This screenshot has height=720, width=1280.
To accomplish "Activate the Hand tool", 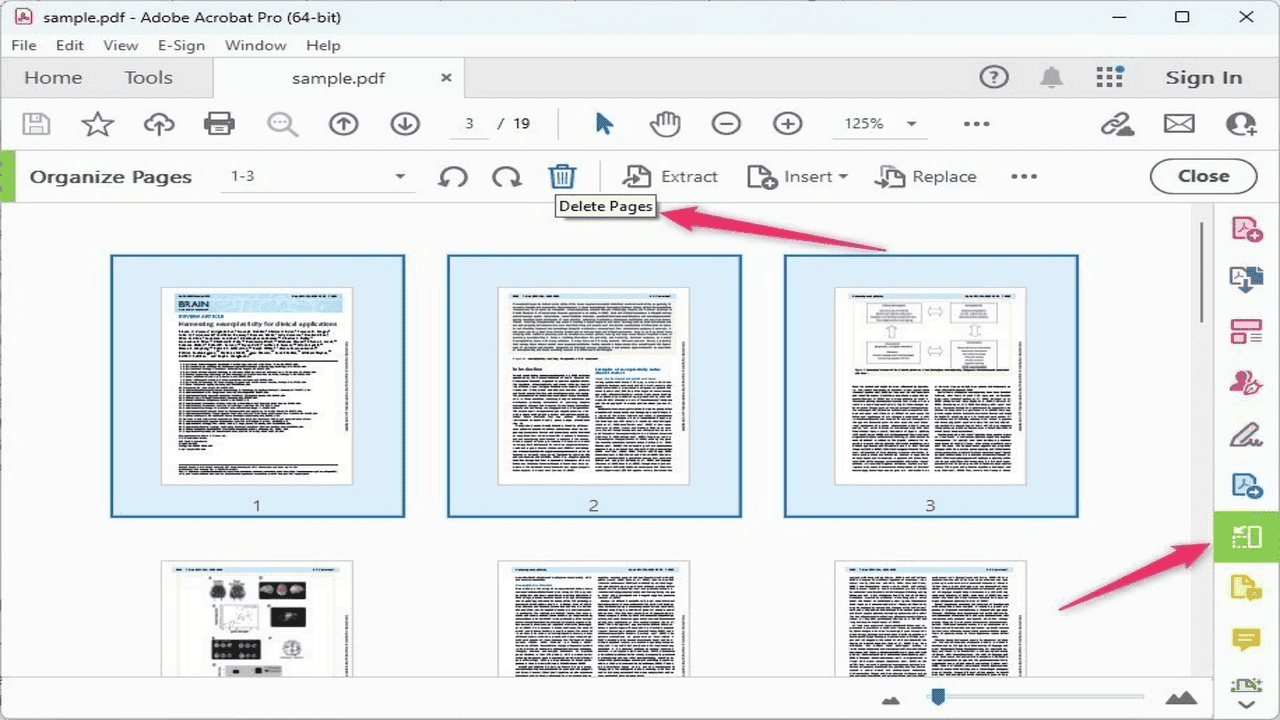I will [665, 123].
